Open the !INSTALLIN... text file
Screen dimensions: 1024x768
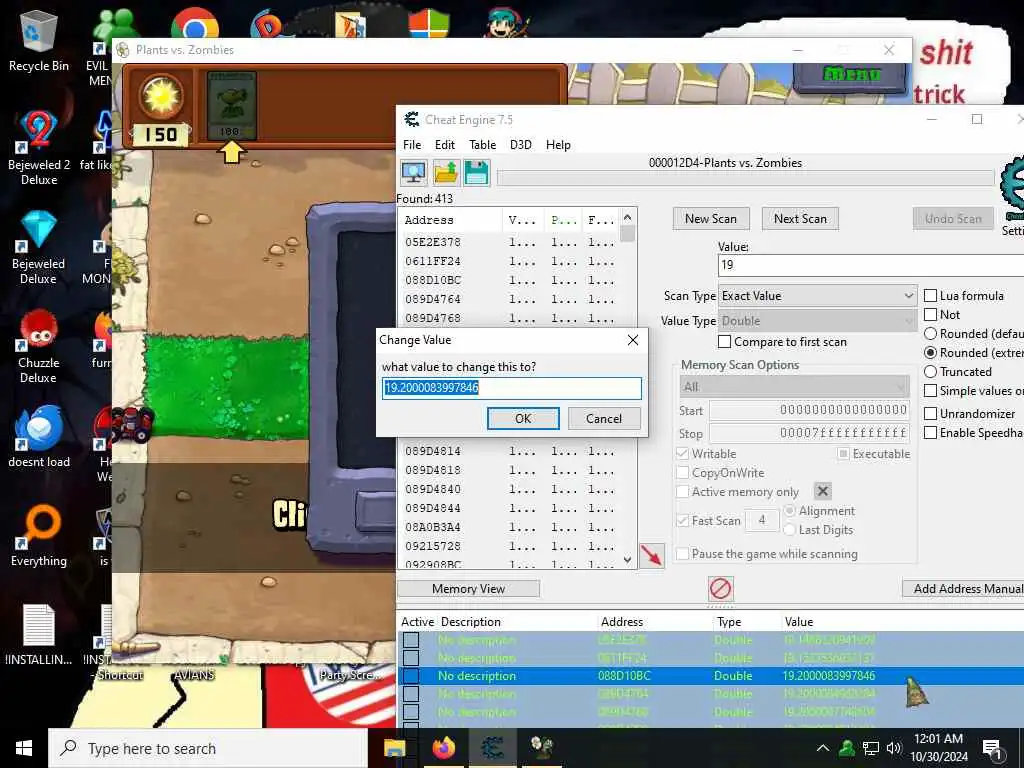(x=39, y=635)
